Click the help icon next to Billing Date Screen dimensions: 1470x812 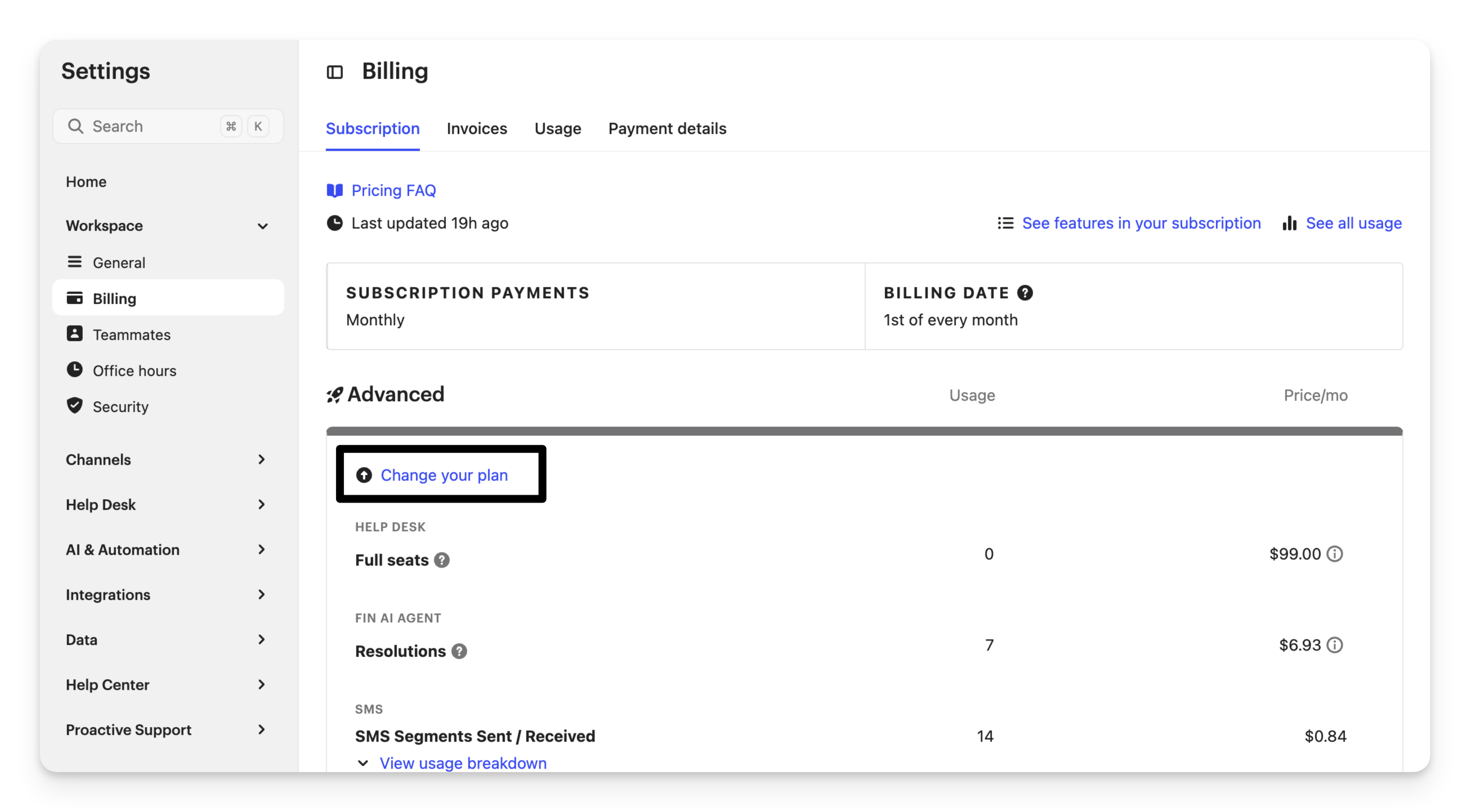click(1025, 293)
